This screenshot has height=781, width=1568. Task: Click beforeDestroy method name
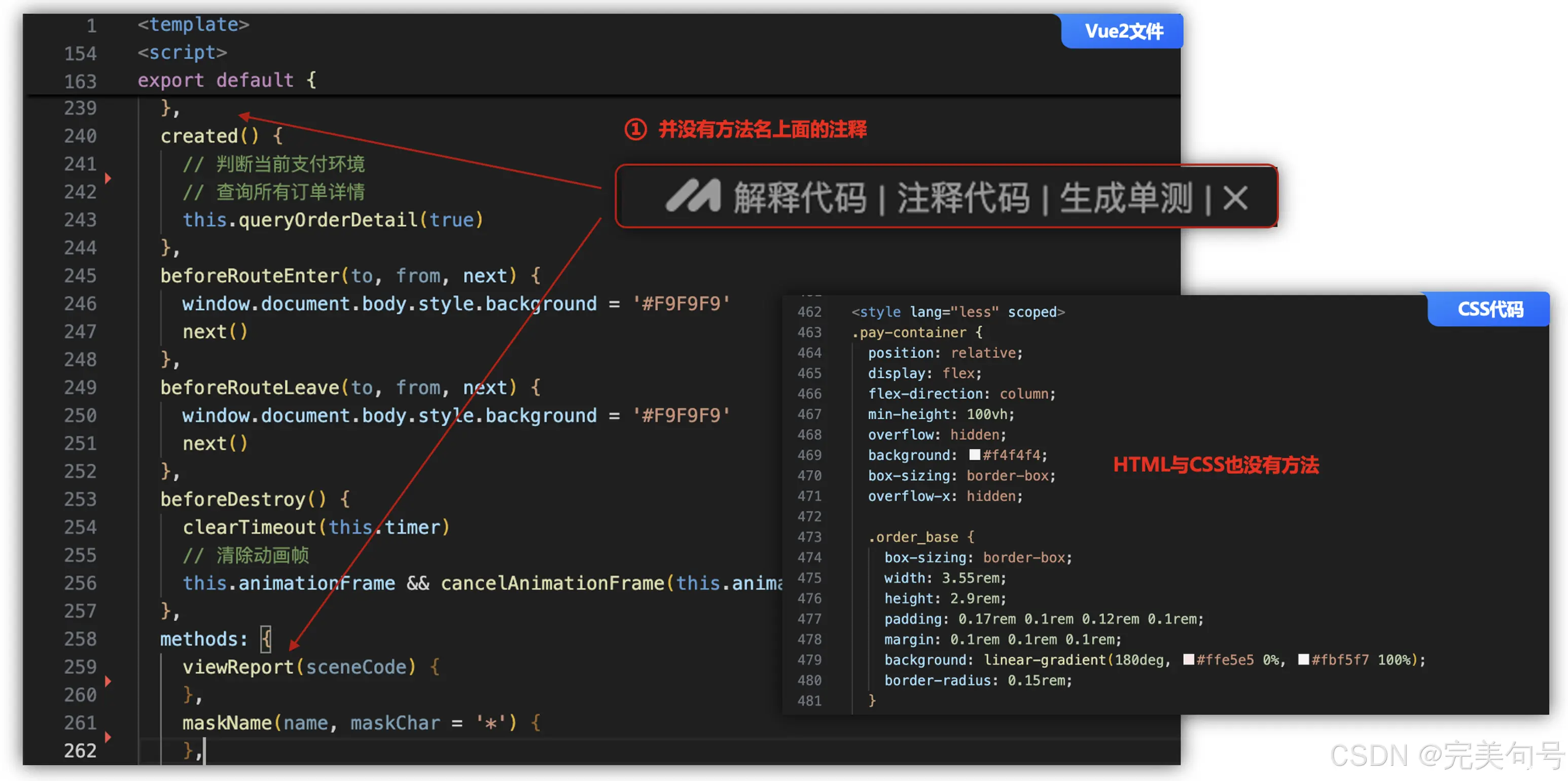coord(233,499)
